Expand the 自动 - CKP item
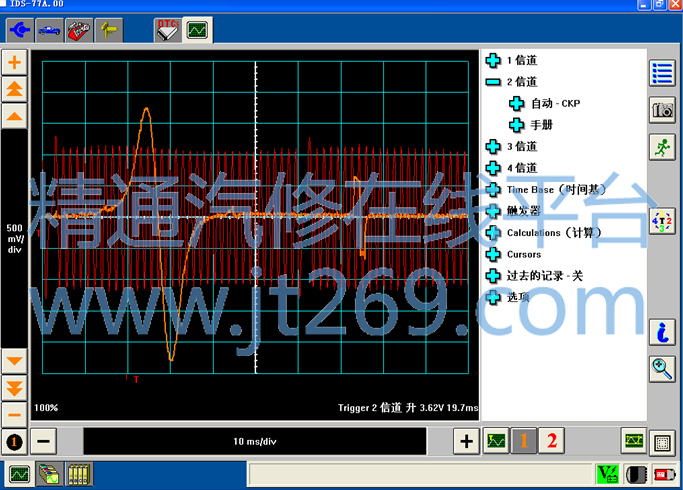The width and height of the screenshot is (683, 490). tap(517, 103)
